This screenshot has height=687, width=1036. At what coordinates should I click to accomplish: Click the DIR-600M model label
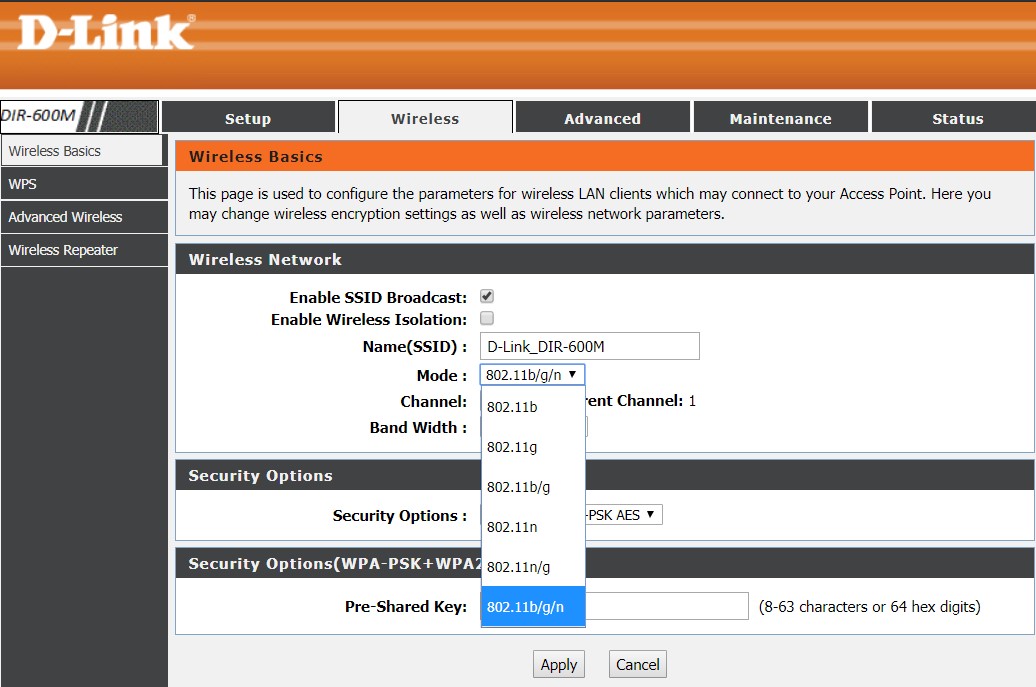coord(38,116)
